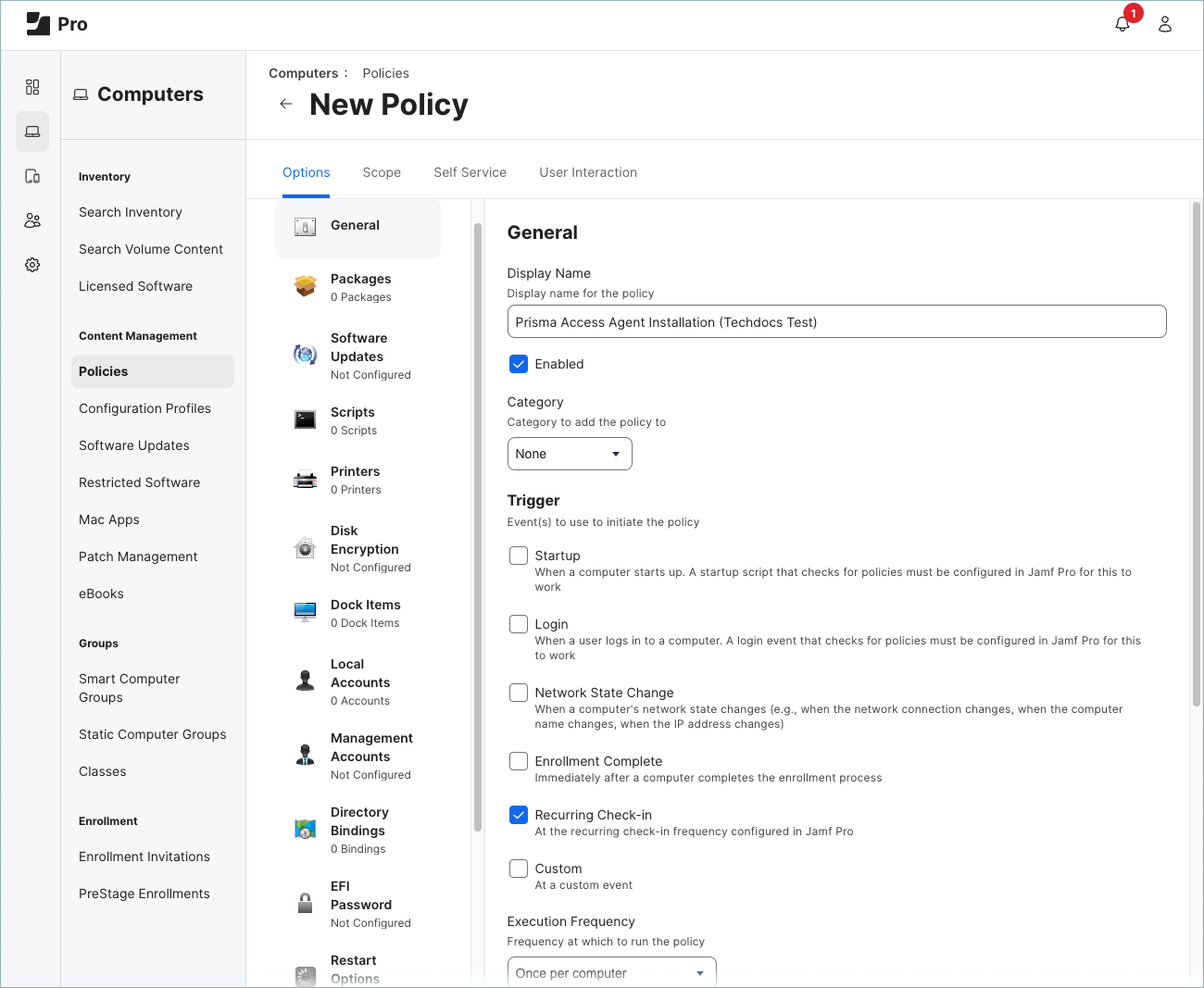1204x988 pixels.
Task: Expand the Execution Frequency dropdown
Action: point(611,972)
